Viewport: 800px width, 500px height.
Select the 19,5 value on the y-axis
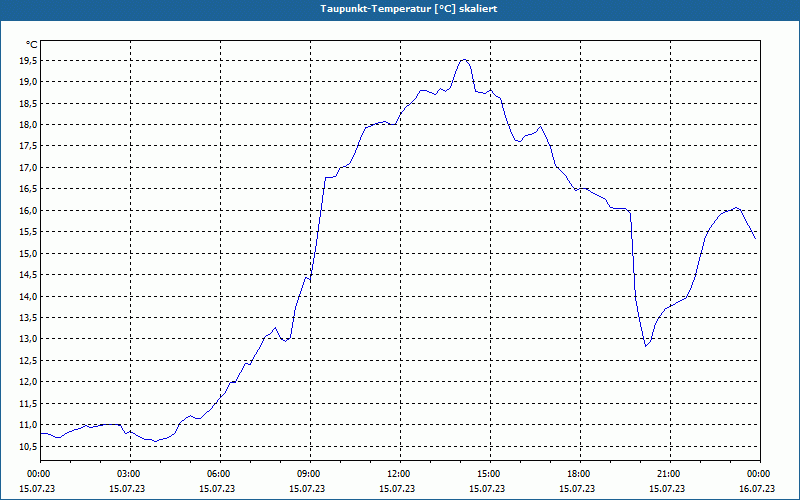click(28, 61)
